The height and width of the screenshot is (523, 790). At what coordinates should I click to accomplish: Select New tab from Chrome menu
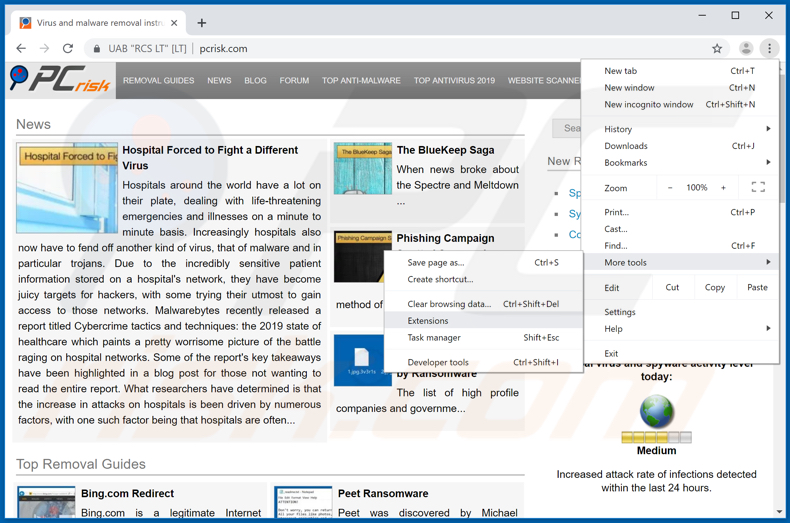[x=680, y=71]
